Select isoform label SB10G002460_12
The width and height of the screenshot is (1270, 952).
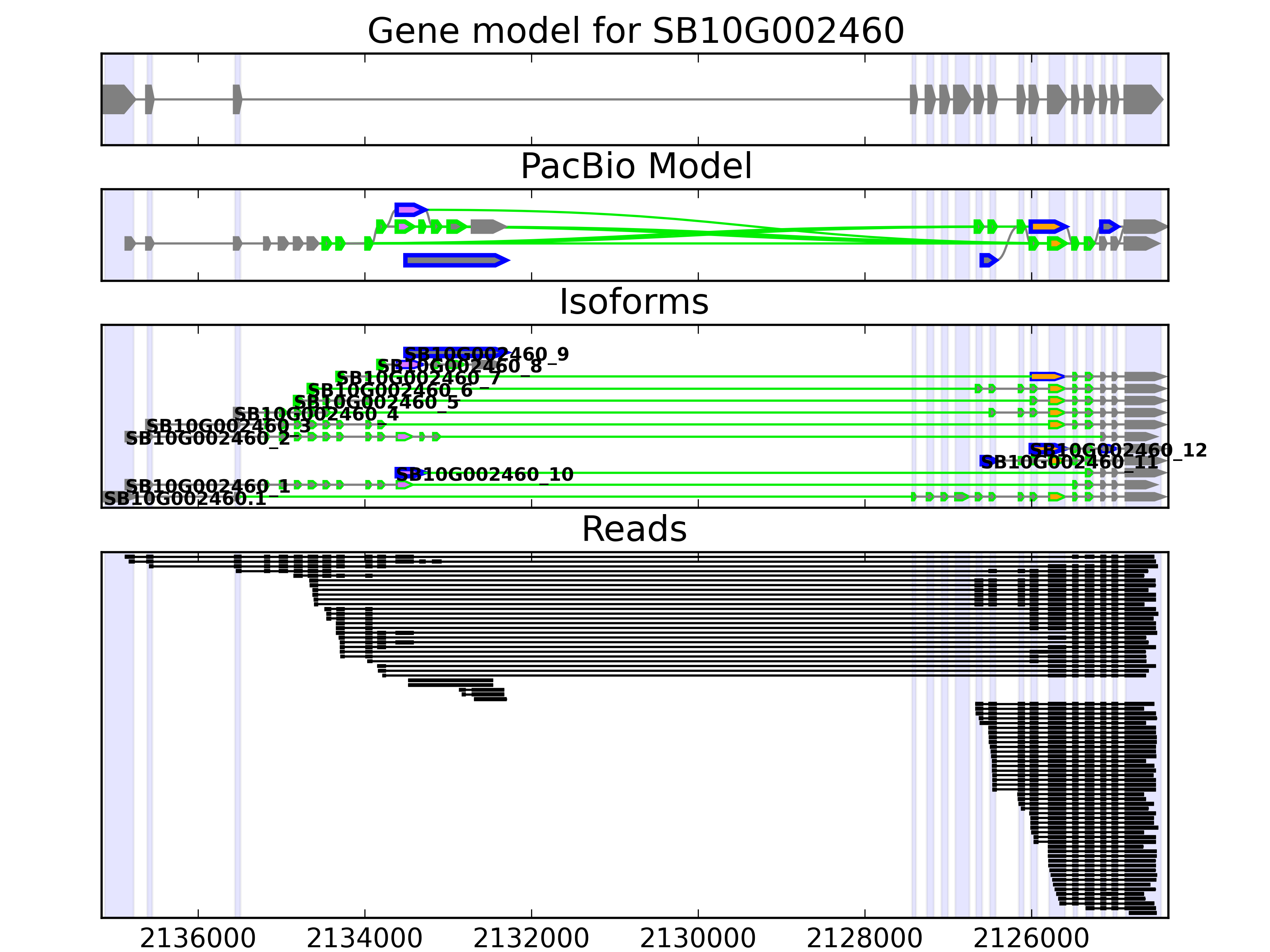1118,450
